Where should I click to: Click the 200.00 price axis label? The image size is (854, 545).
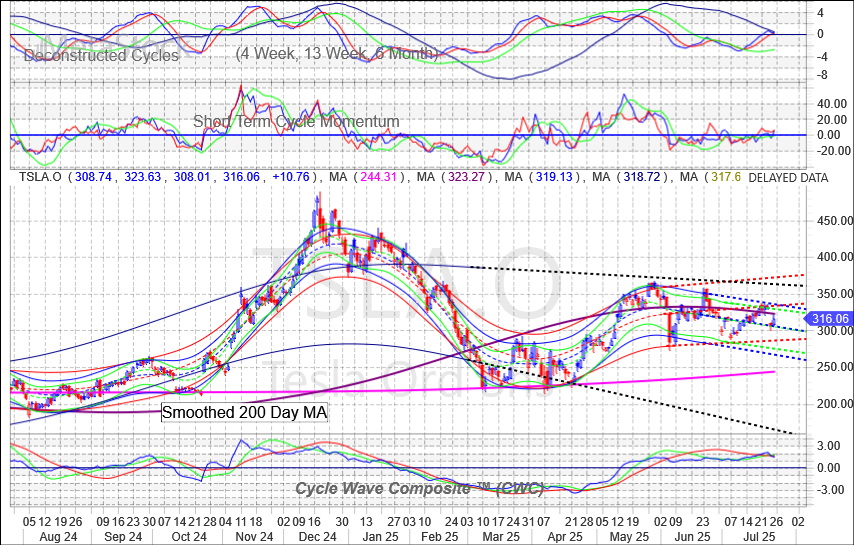tap(834, 403)
